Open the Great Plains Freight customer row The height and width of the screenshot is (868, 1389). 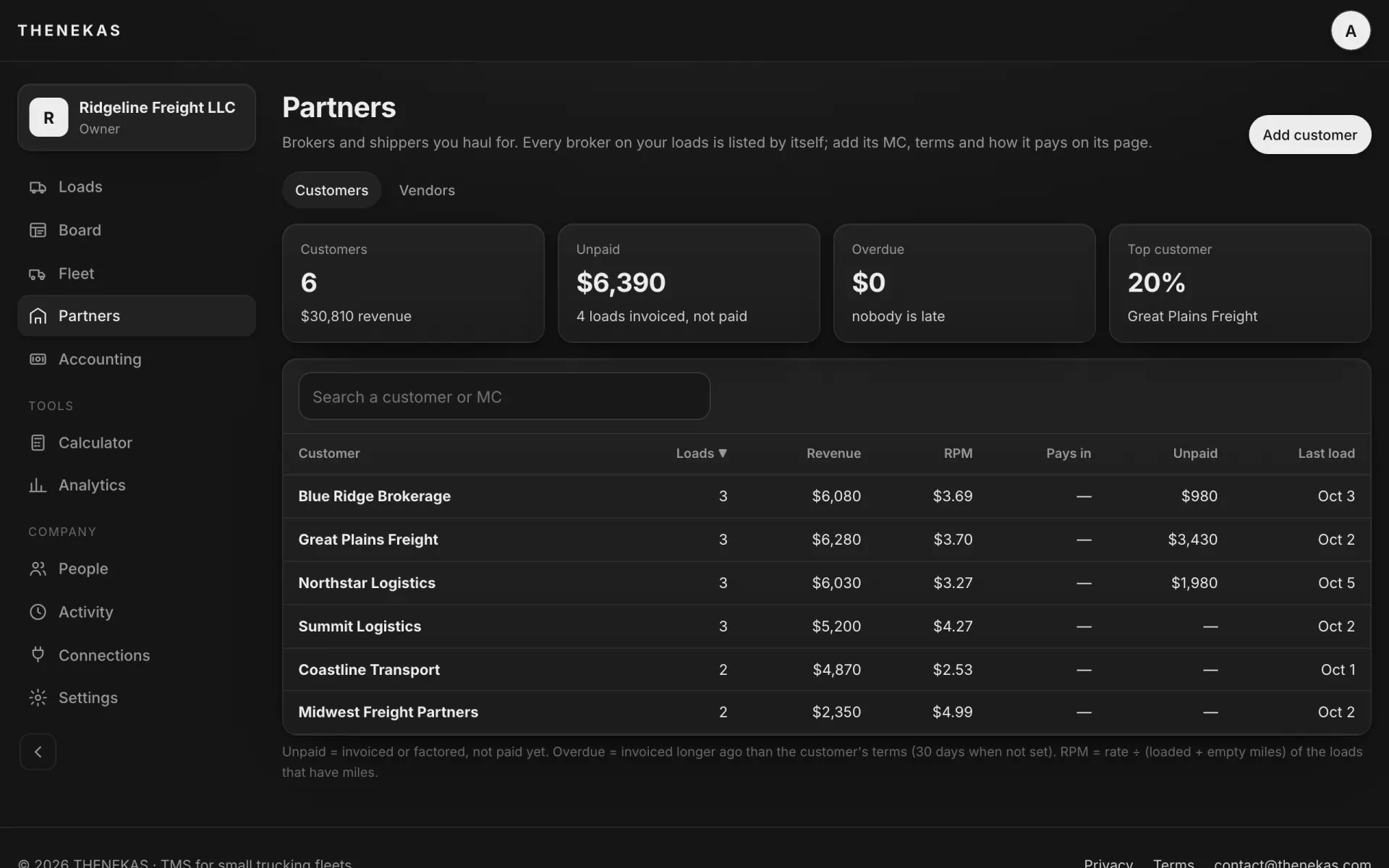tap(826, 540)
